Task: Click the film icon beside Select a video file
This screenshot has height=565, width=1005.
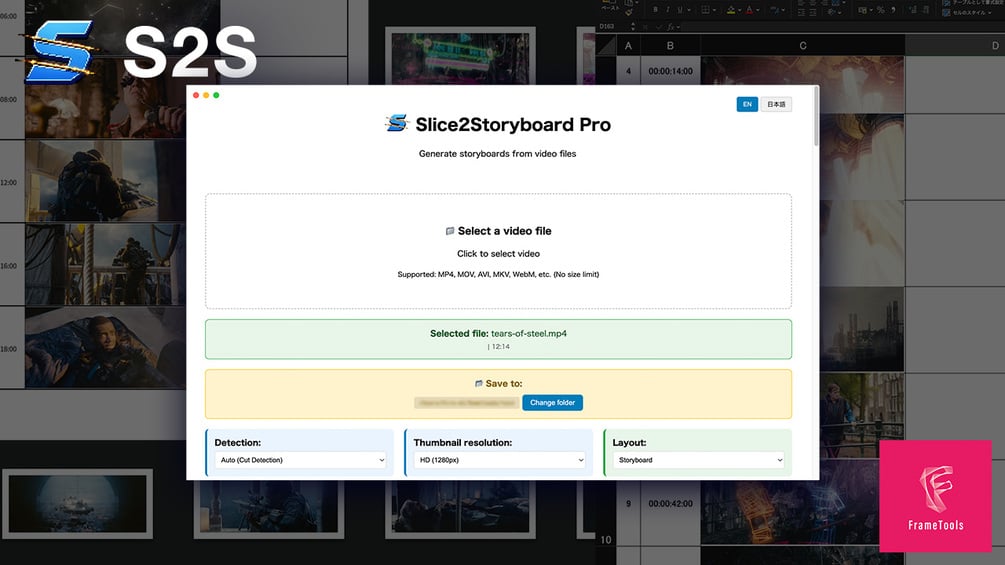Action: 450,231
